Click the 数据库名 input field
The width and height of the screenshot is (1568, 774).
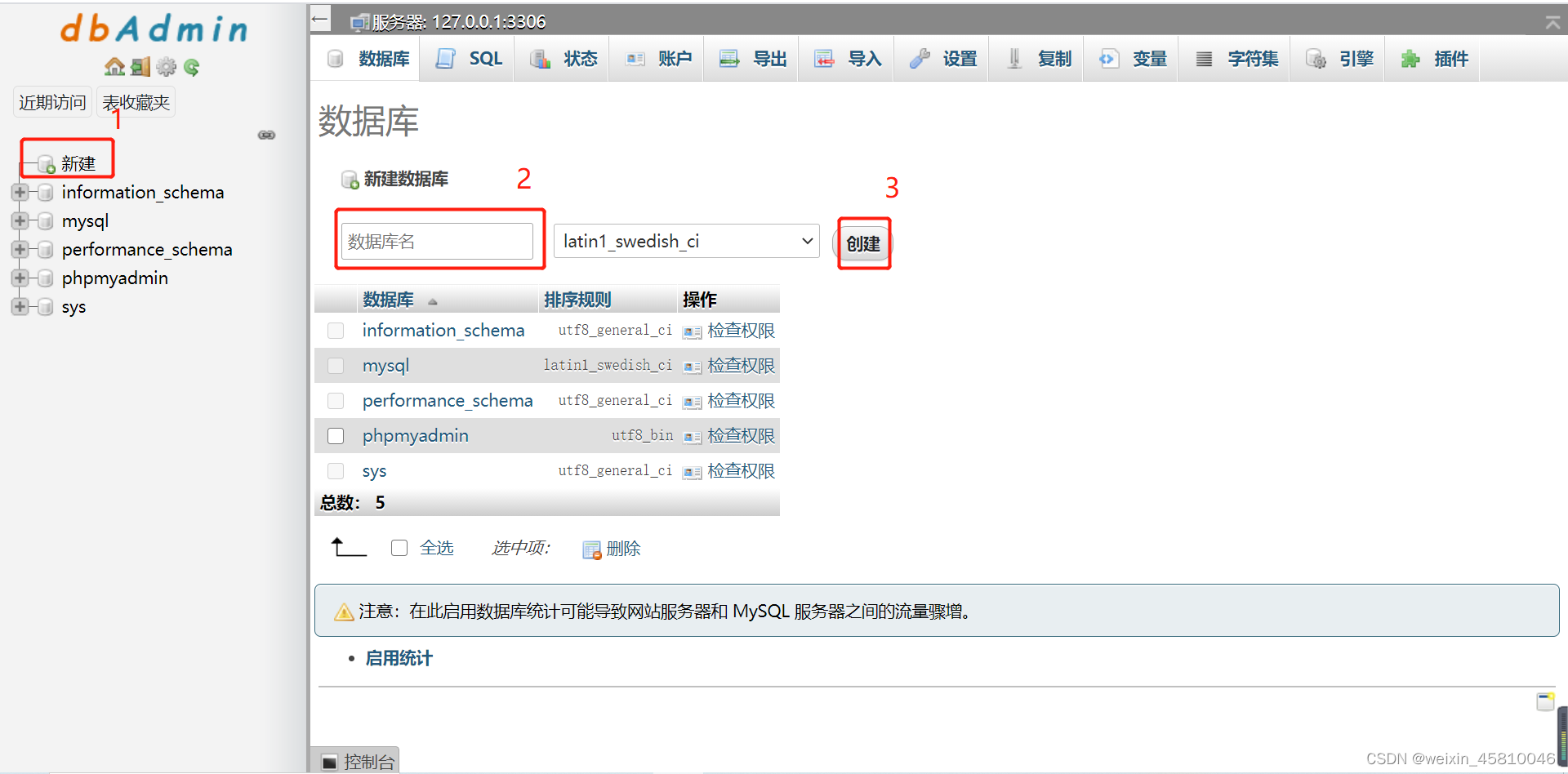(437, 241)
